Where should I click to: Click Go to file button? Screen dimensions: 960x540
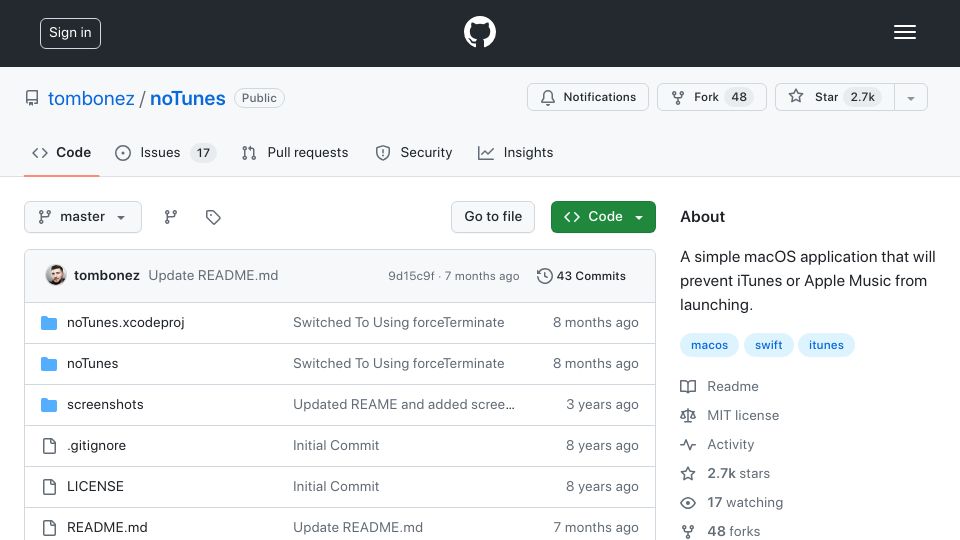(x=493, y=217)
